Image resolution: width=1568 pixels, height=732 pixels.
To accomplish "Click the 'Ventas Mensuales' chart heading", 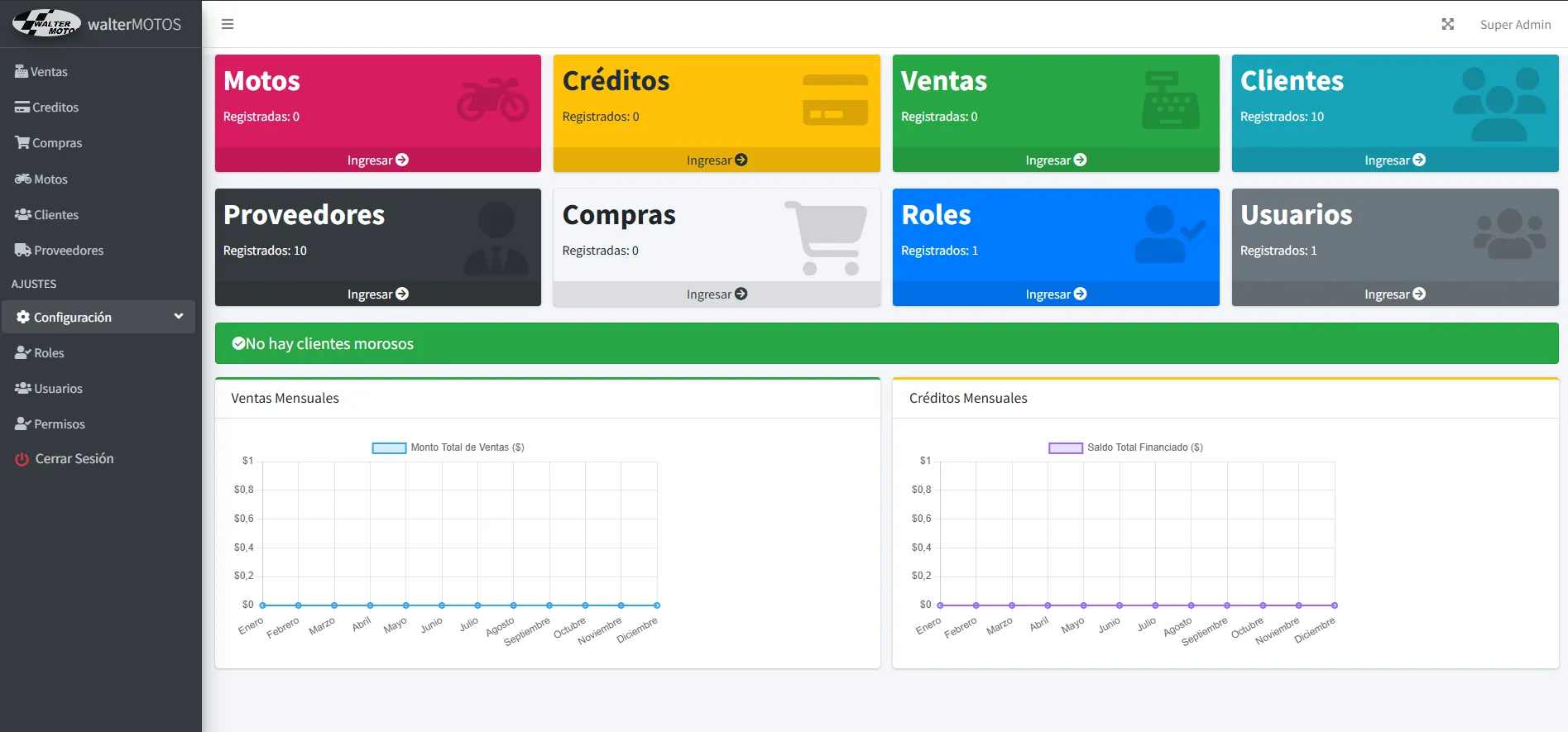I will [x=285, y=398].
